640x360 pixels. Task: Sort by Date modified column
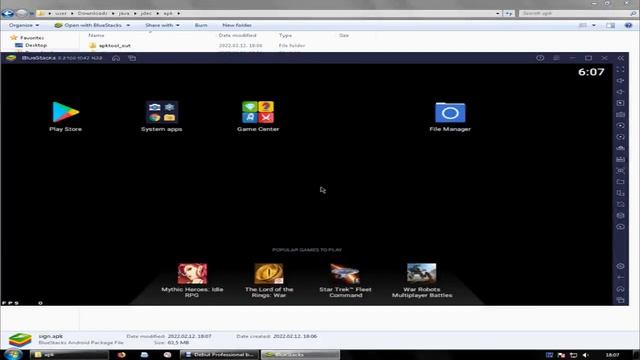237,36
